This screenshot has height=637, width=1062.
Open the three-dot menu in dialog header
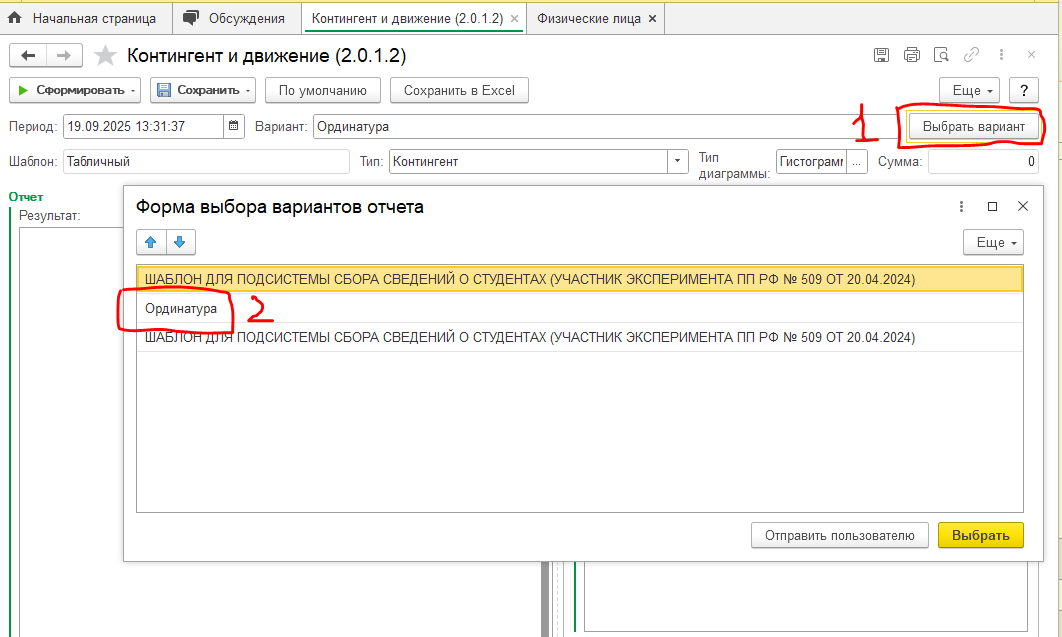click(x=961, y=207)
